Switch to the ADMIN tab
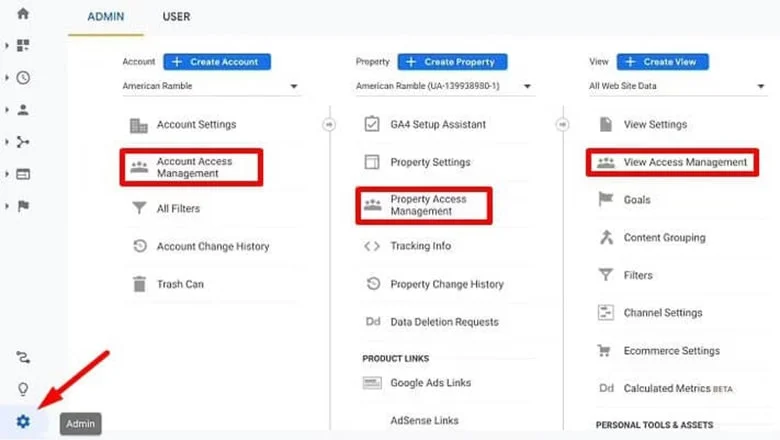 click(x=106, y=17)
